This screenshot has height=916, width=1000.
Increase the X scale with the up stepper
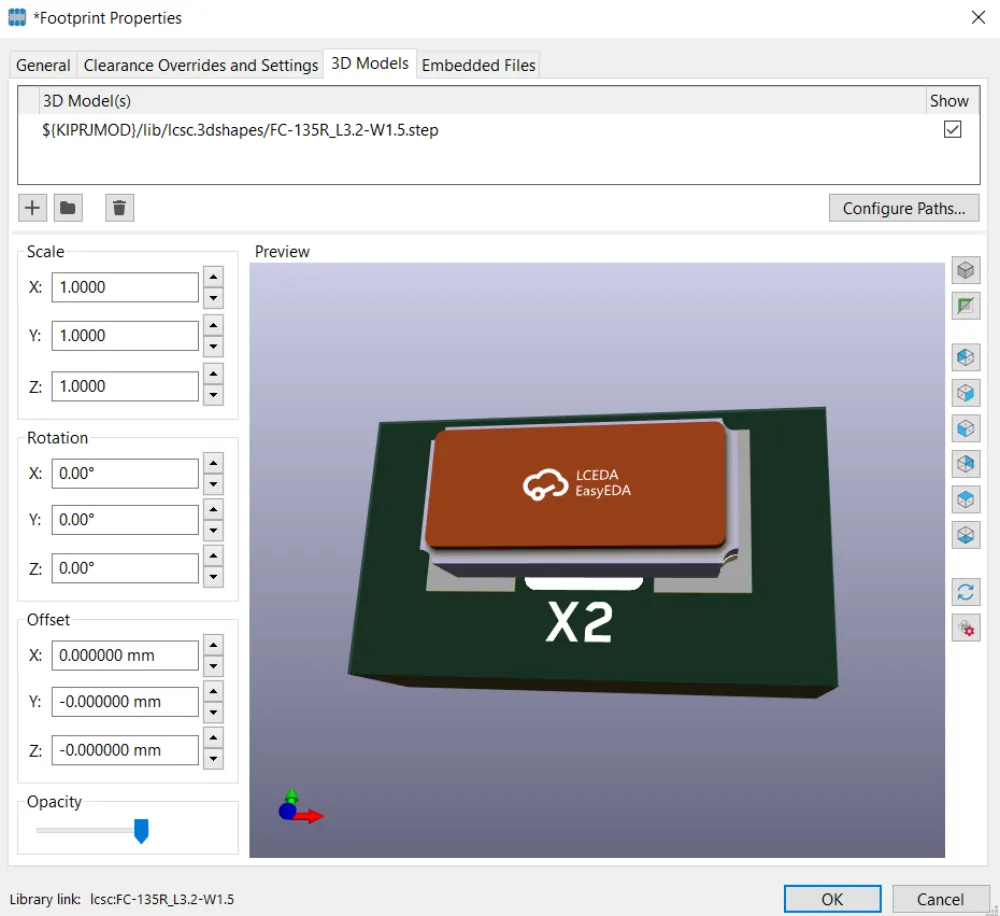[x=212, y=279]
